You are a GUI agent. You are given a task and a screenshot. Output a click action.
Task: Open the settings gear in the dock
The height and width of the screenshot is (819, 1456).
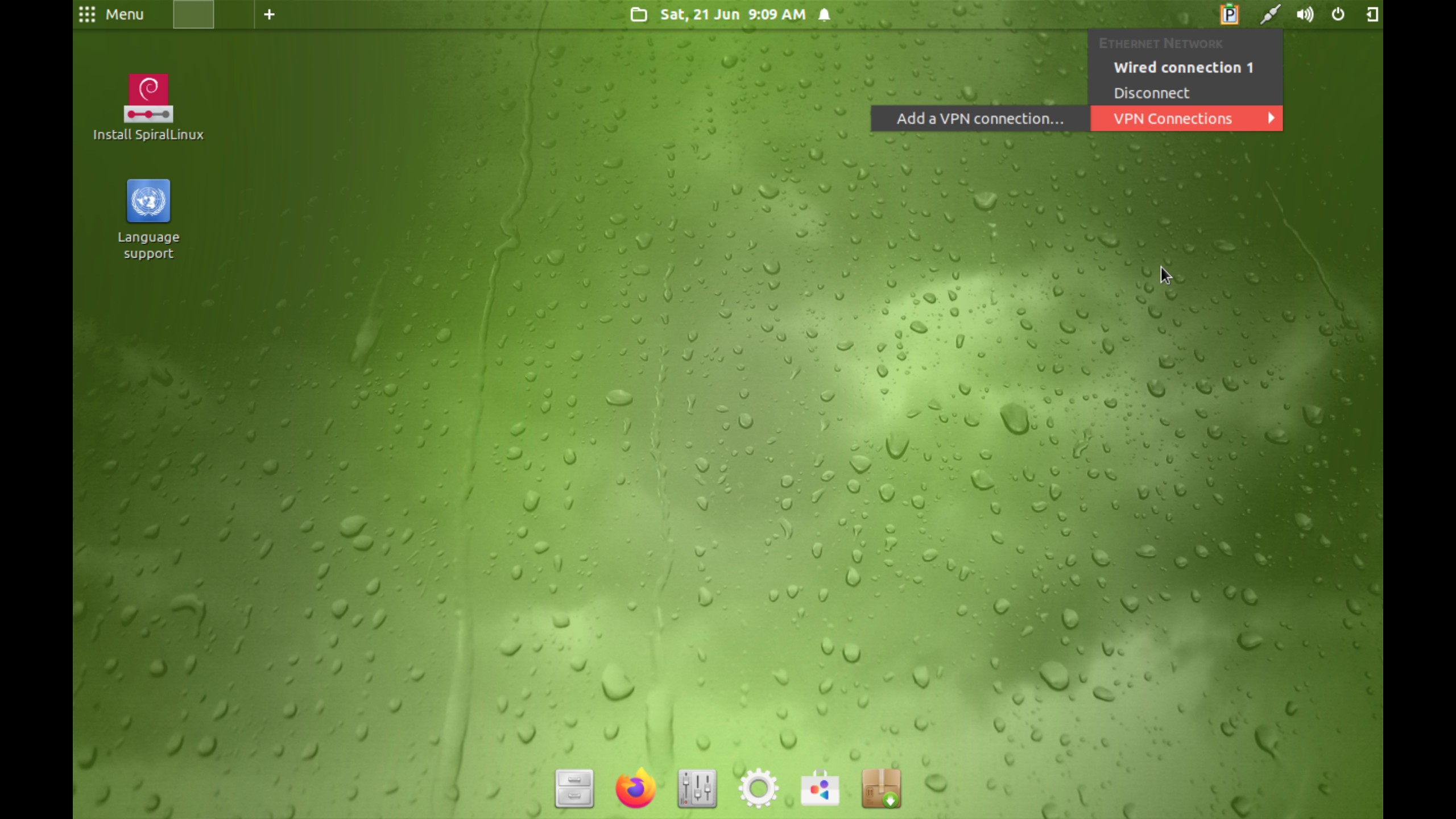pos(758,788)
